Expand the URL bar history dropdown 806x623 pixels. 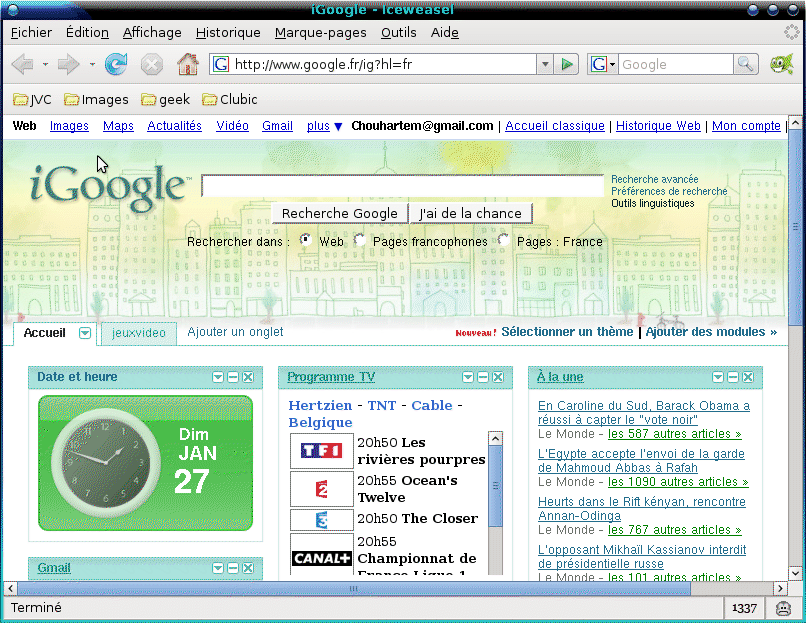[545, 64]
